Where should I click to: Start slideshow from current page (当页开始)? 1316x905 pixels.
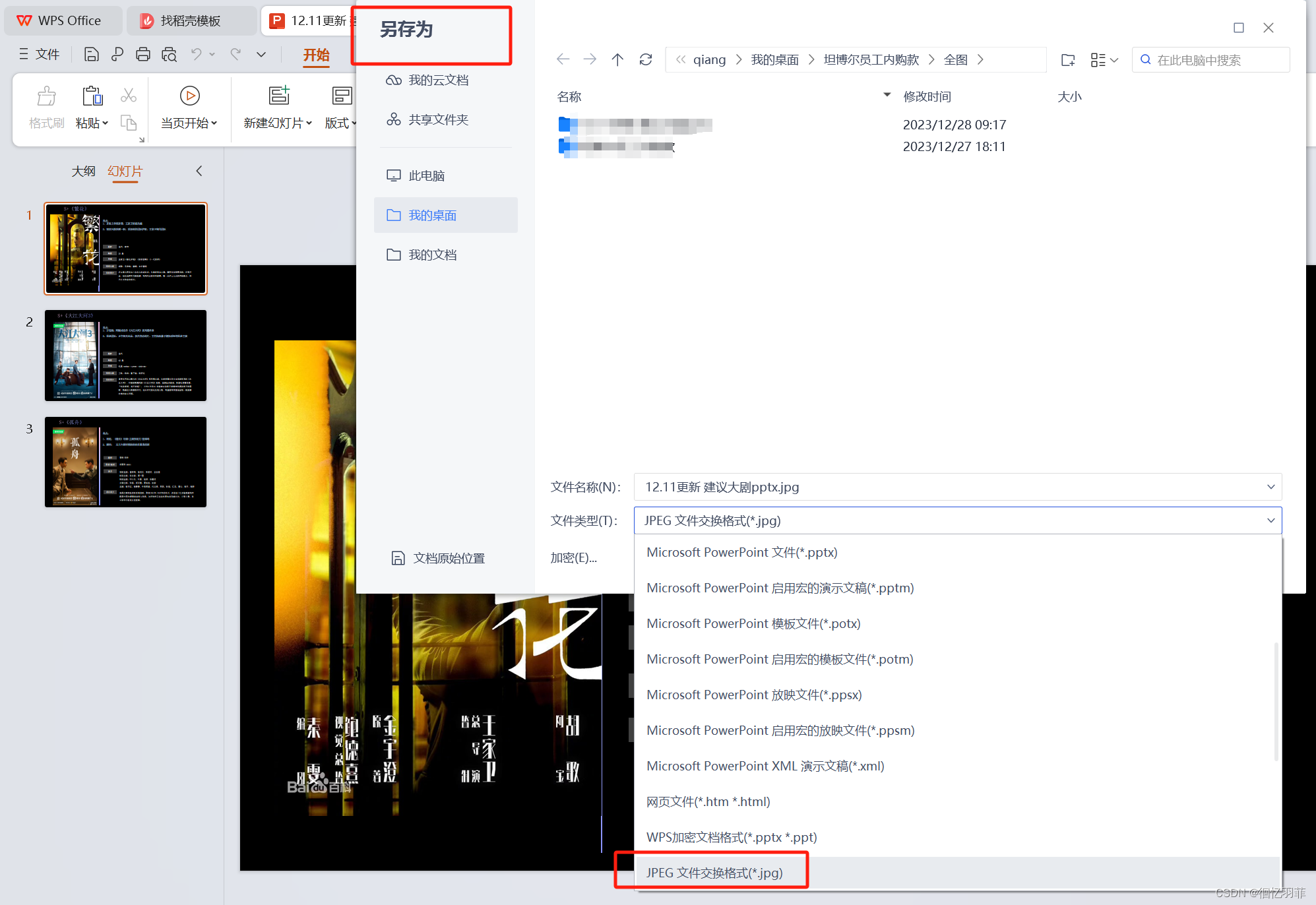click(189, 107)
